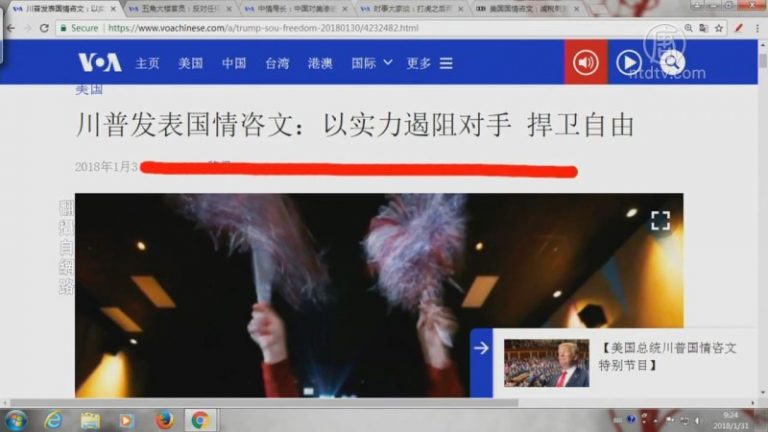Click the red live audio speaker button
The image size is (768, 432).
(x=586, y=62)
